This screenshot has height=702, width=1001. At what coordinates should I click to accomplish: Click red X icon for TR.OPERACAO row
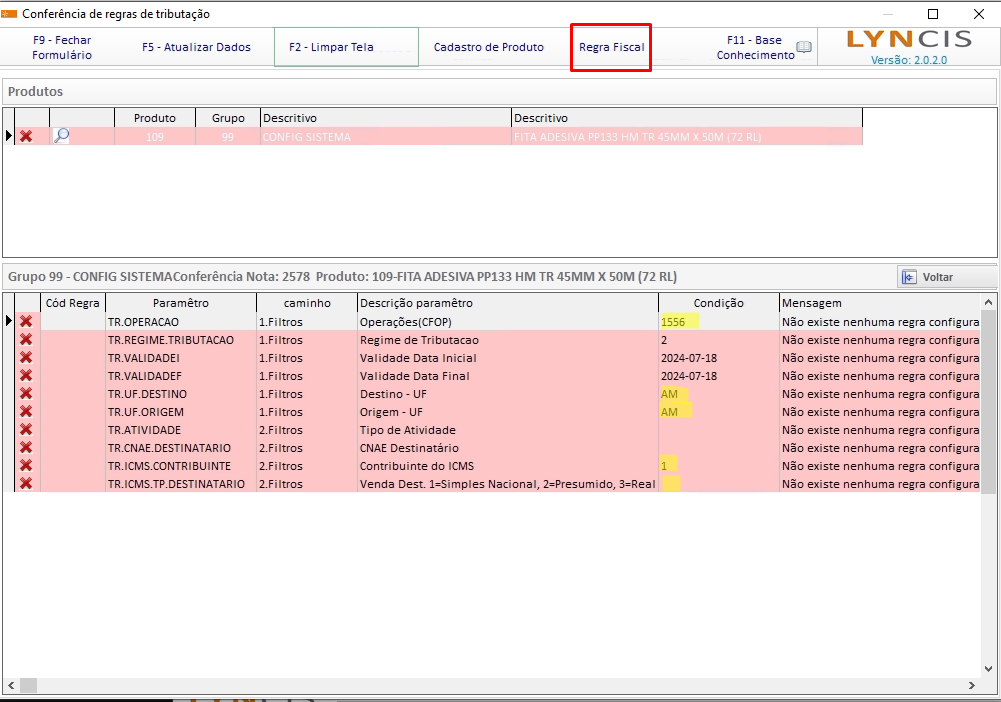point(26,322)
